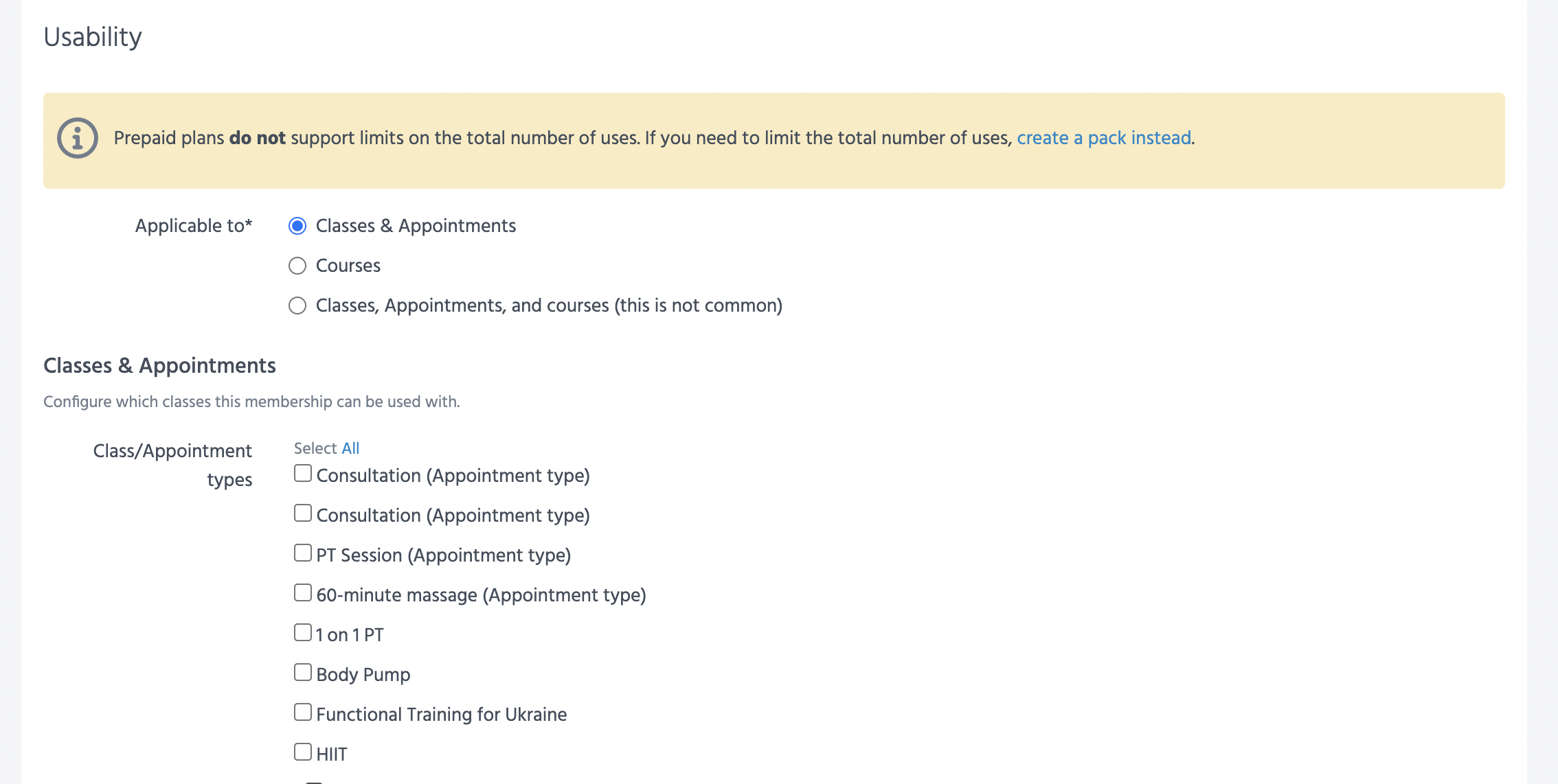The width and height of the screenshot is (1558, 784).
Task: Check Functional Training for Ukraine checkbox
Action: (x=303, y=713)
